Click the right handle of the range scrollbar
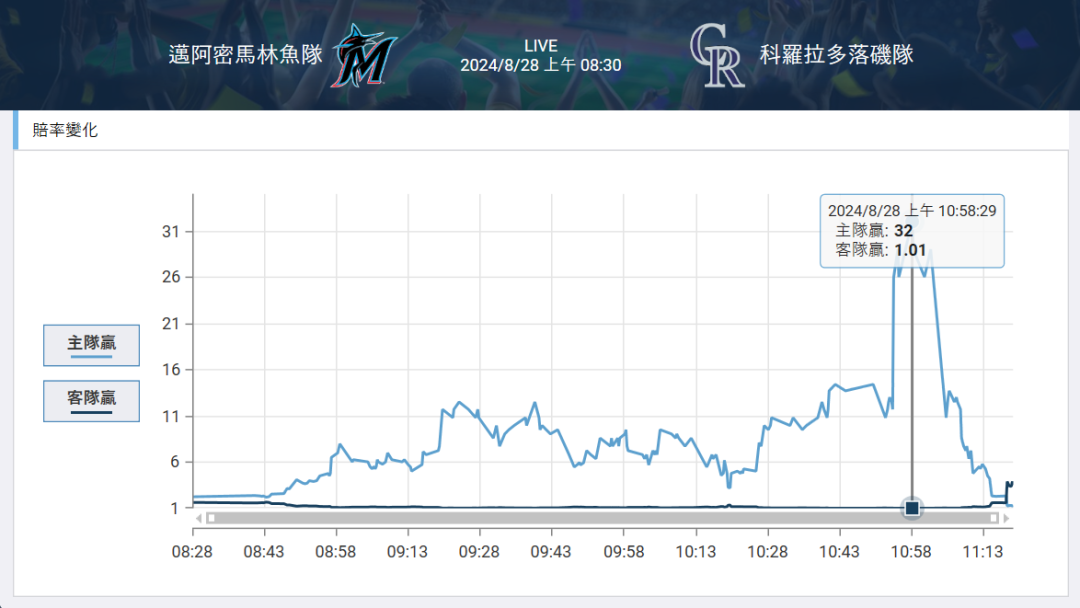1080x608 pixels. 994,518
